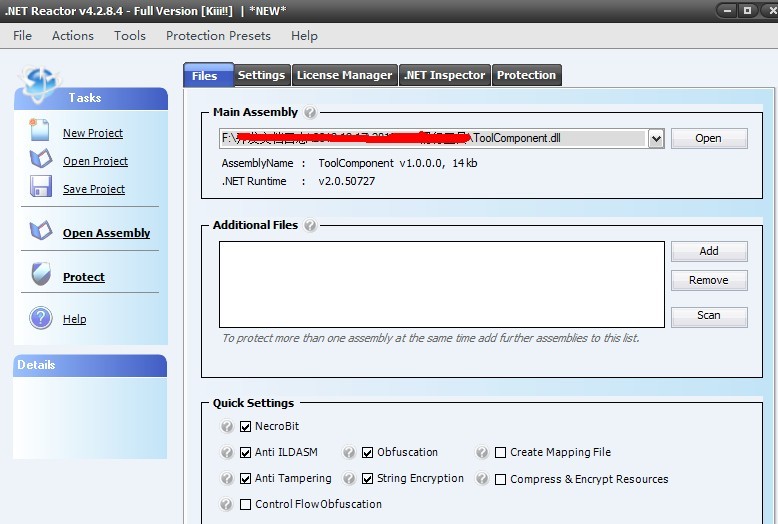Open the Protection Presets menu
Image resolution: width=778 pixels, height=524 pixels.
point(218,36)
